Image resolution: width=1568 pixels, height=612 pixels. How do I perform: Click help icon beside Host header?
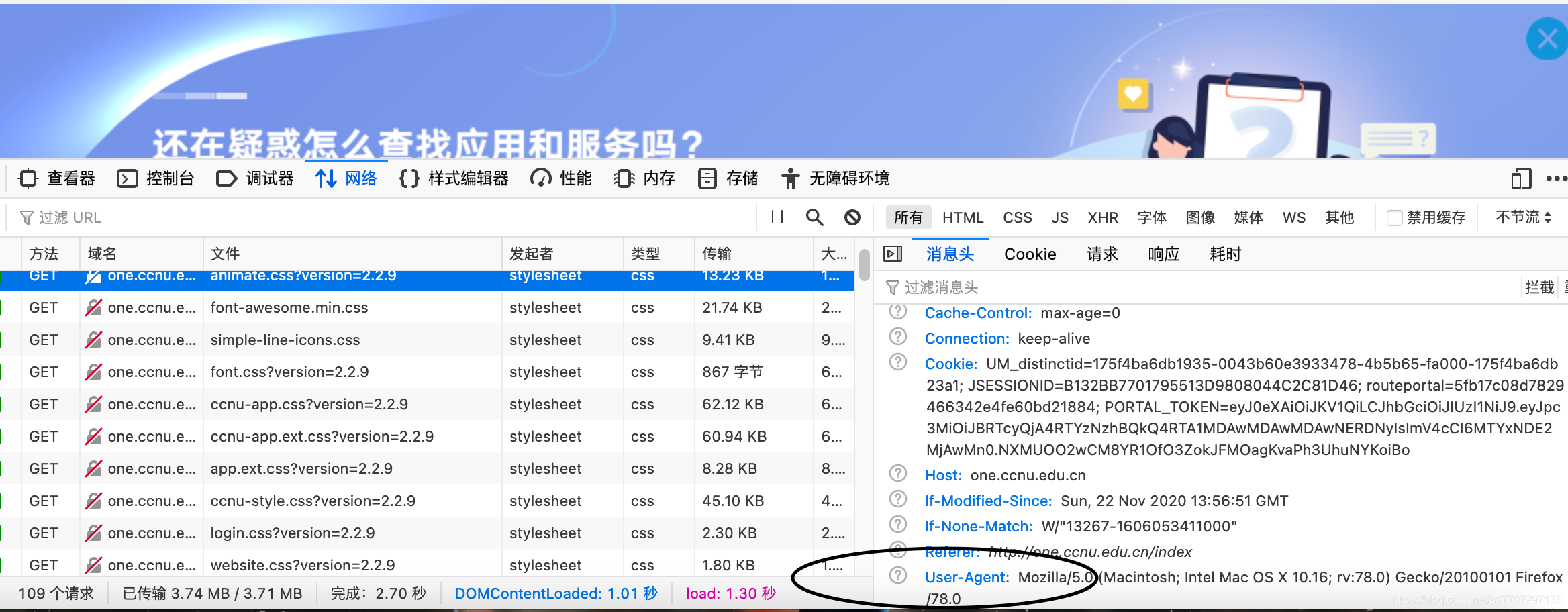(898, 474)
